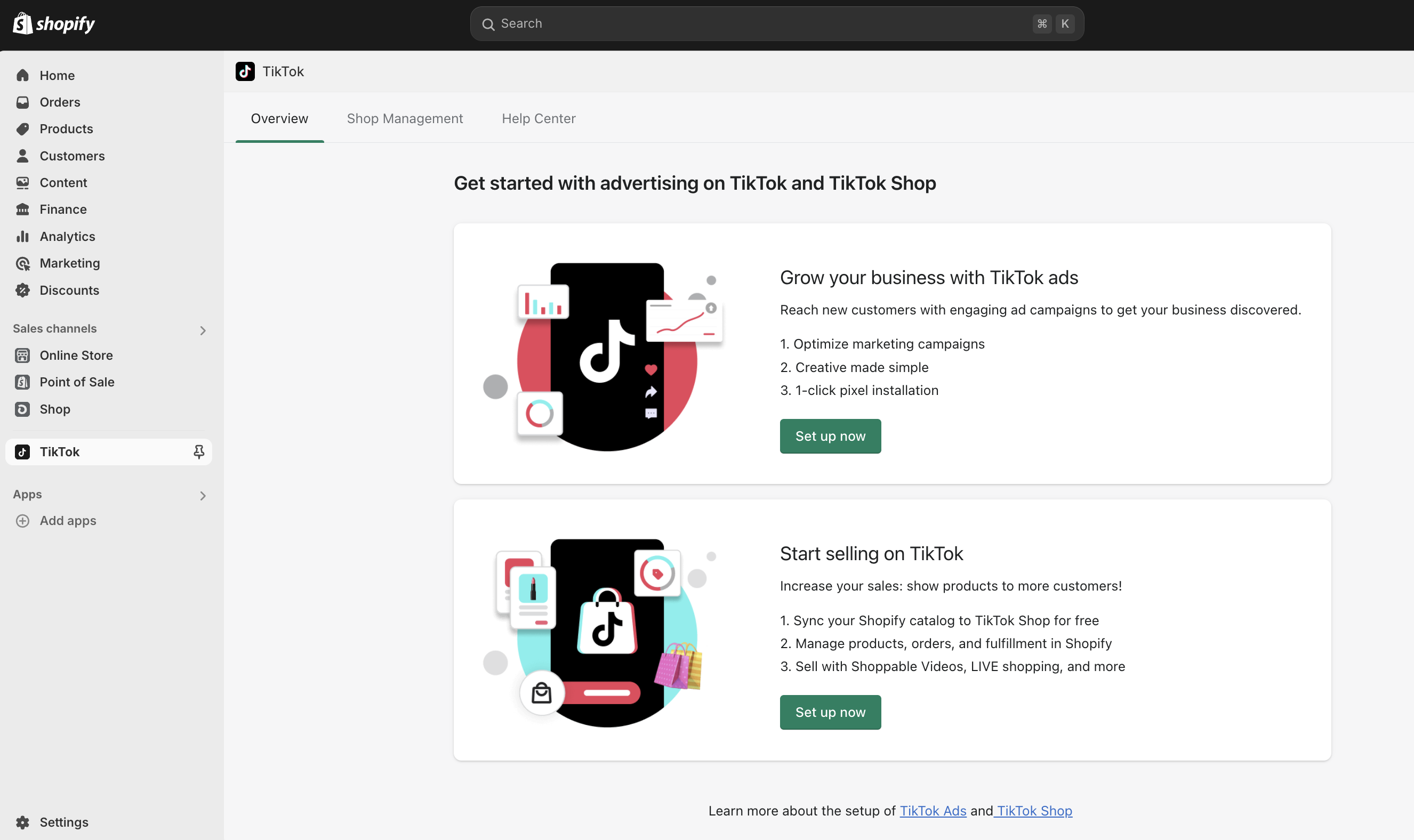This screenshot has height=840, width=1414.
Task: Expand the Sales channels chevron
Action: pos(203,330)
